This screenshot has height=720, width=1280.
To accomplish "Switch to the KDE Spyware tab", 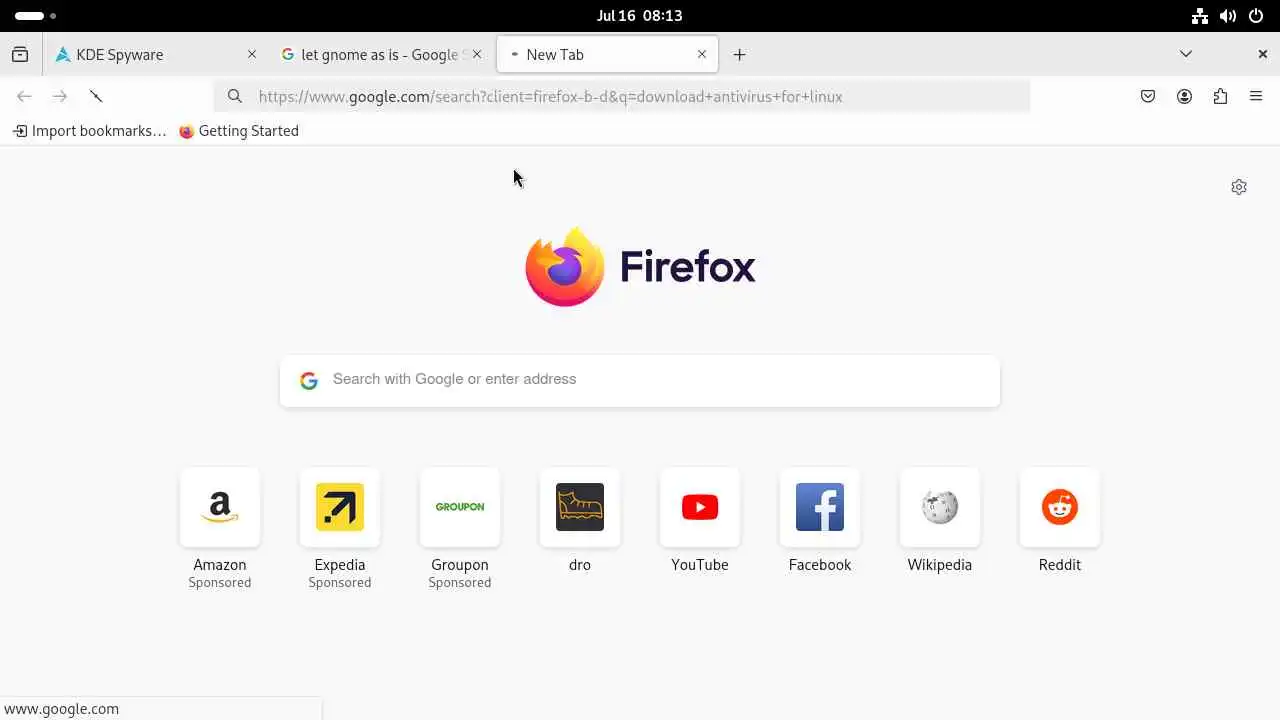I will [156, 55].
